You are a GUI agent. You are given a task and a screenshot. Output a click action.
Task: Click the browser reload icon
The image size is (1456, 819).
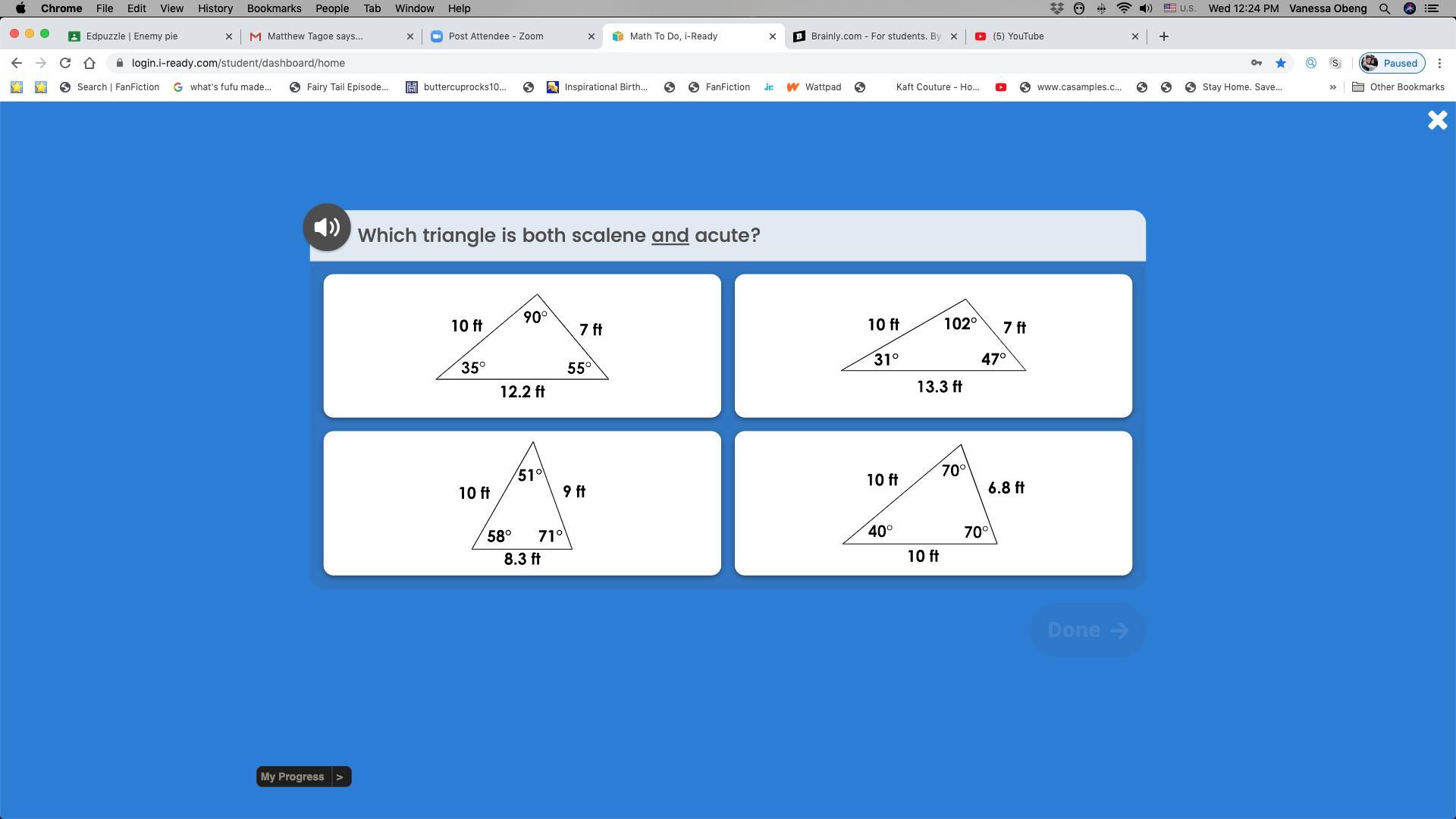pos(65,63)
